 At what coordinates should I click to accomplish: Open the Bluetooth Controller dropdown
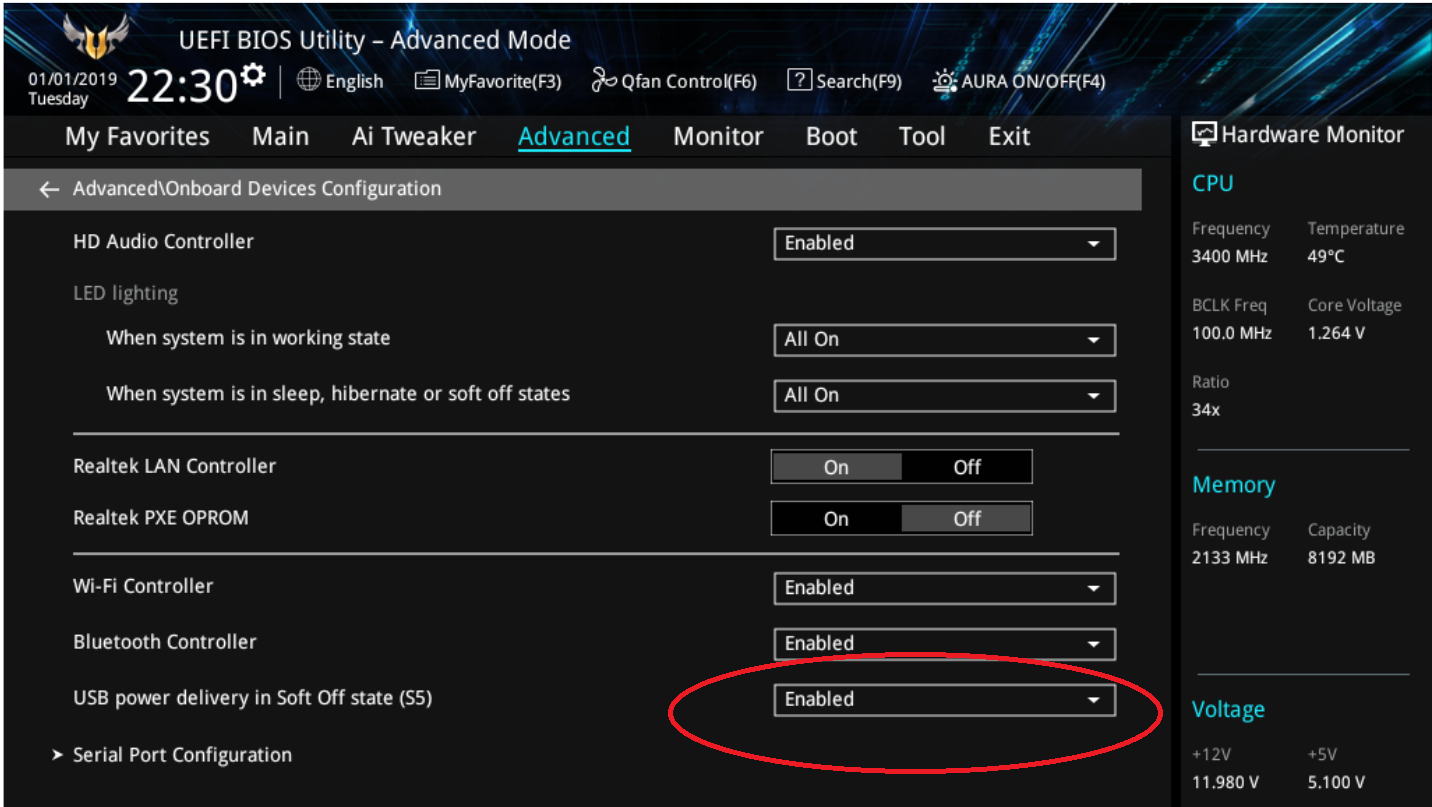tap(944, 644)
